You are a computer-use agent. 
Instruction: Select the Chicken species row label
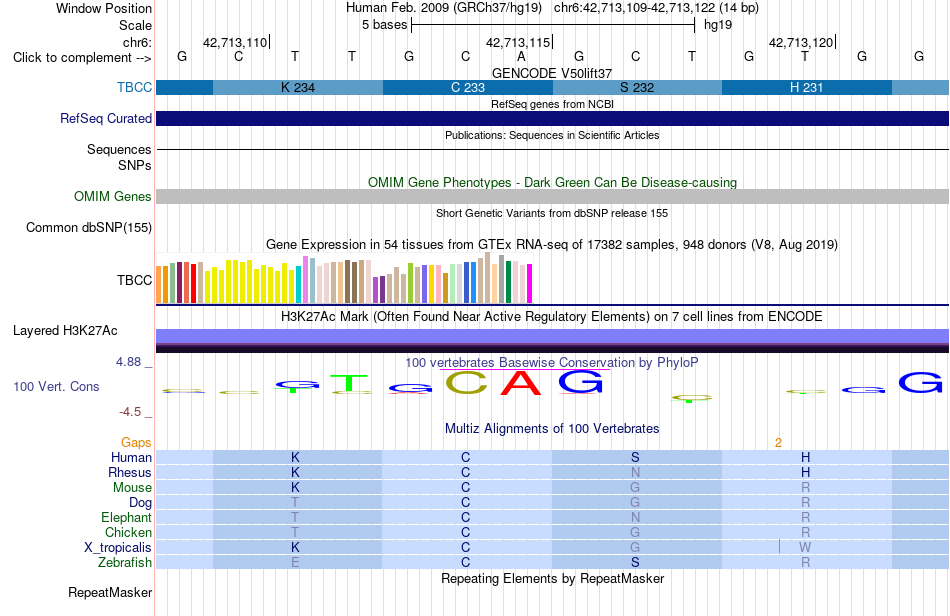[x=128, y=532]
